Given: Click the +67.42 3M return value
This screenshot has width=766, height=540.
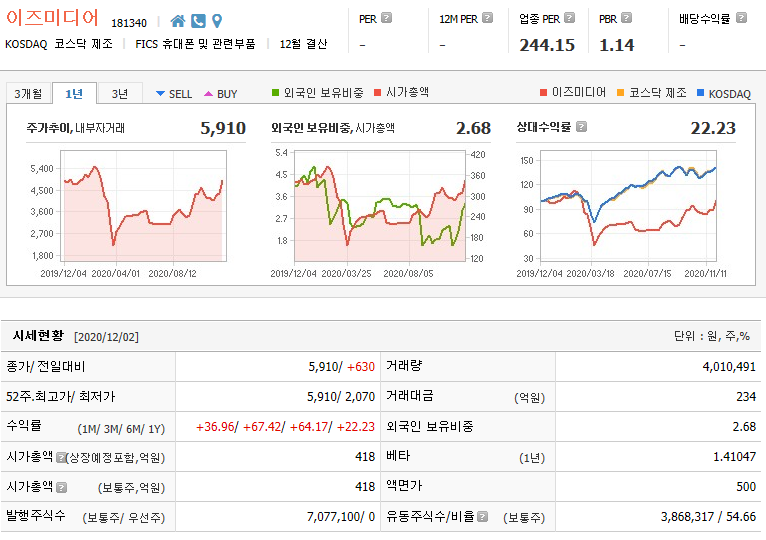Looking at the screenshot, I should tap(262, 427).
